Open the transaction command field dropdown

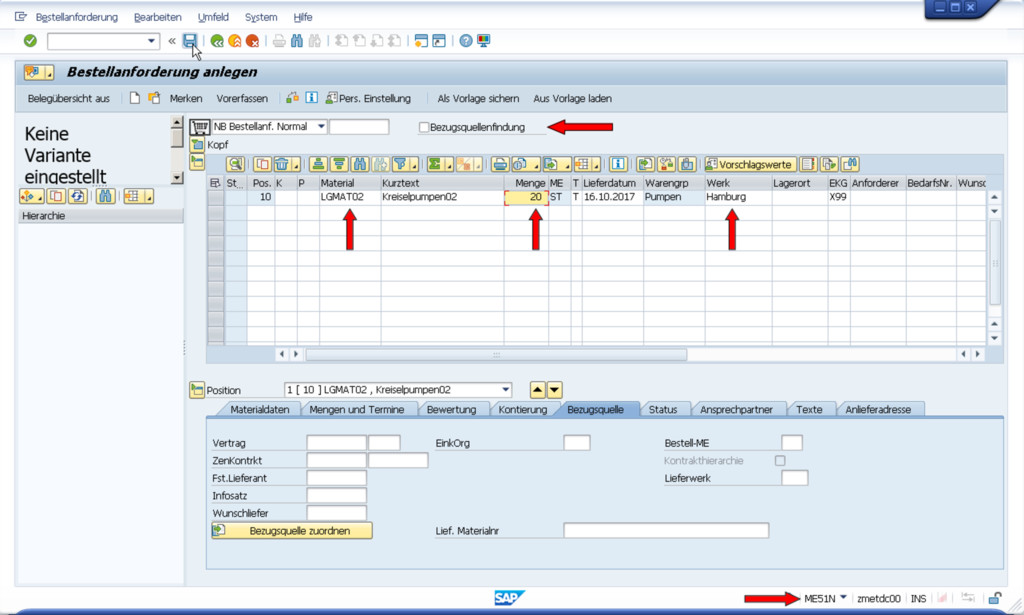(152, 41)
